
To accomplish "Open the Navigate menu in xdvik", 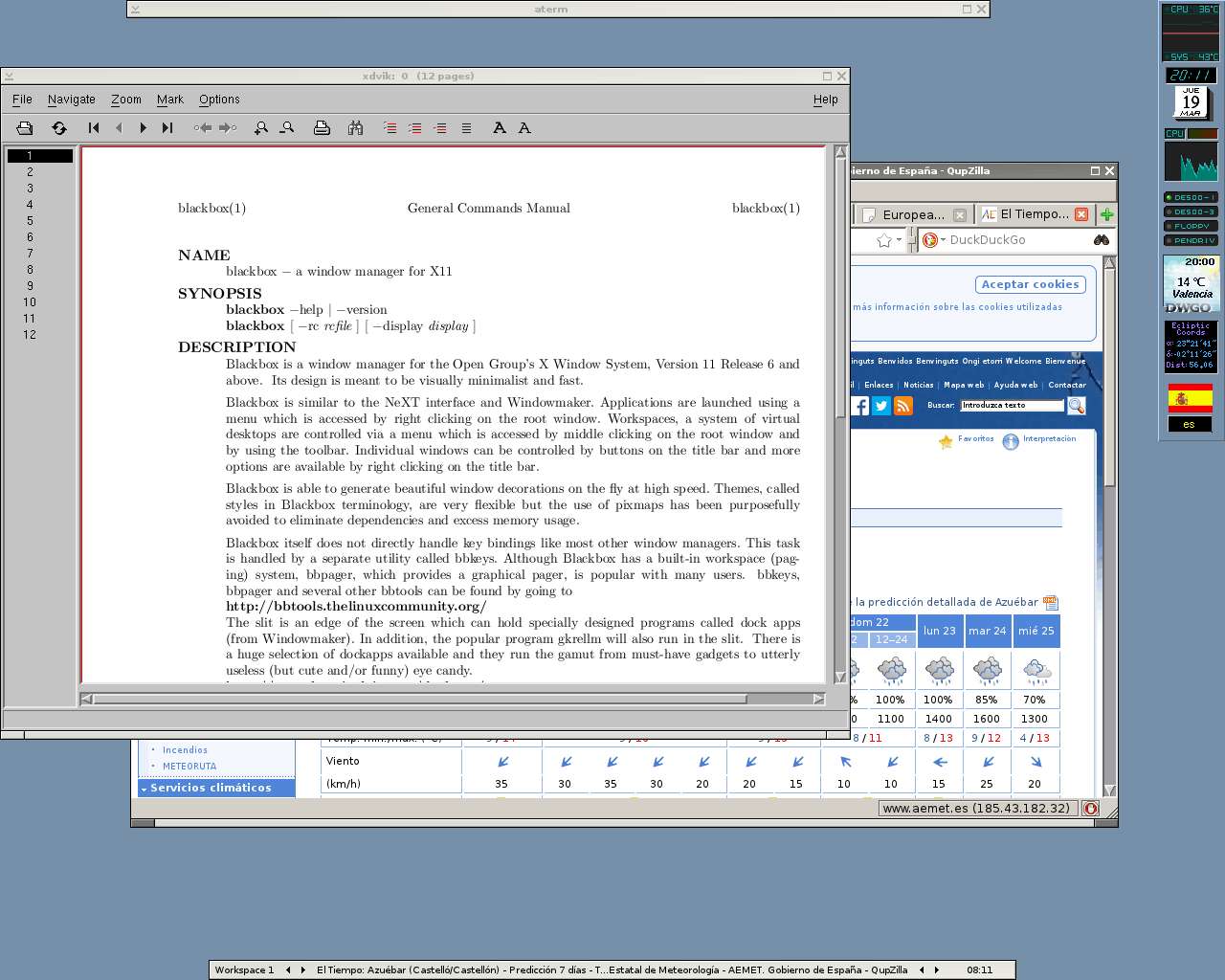I will [x=72, y=100].
